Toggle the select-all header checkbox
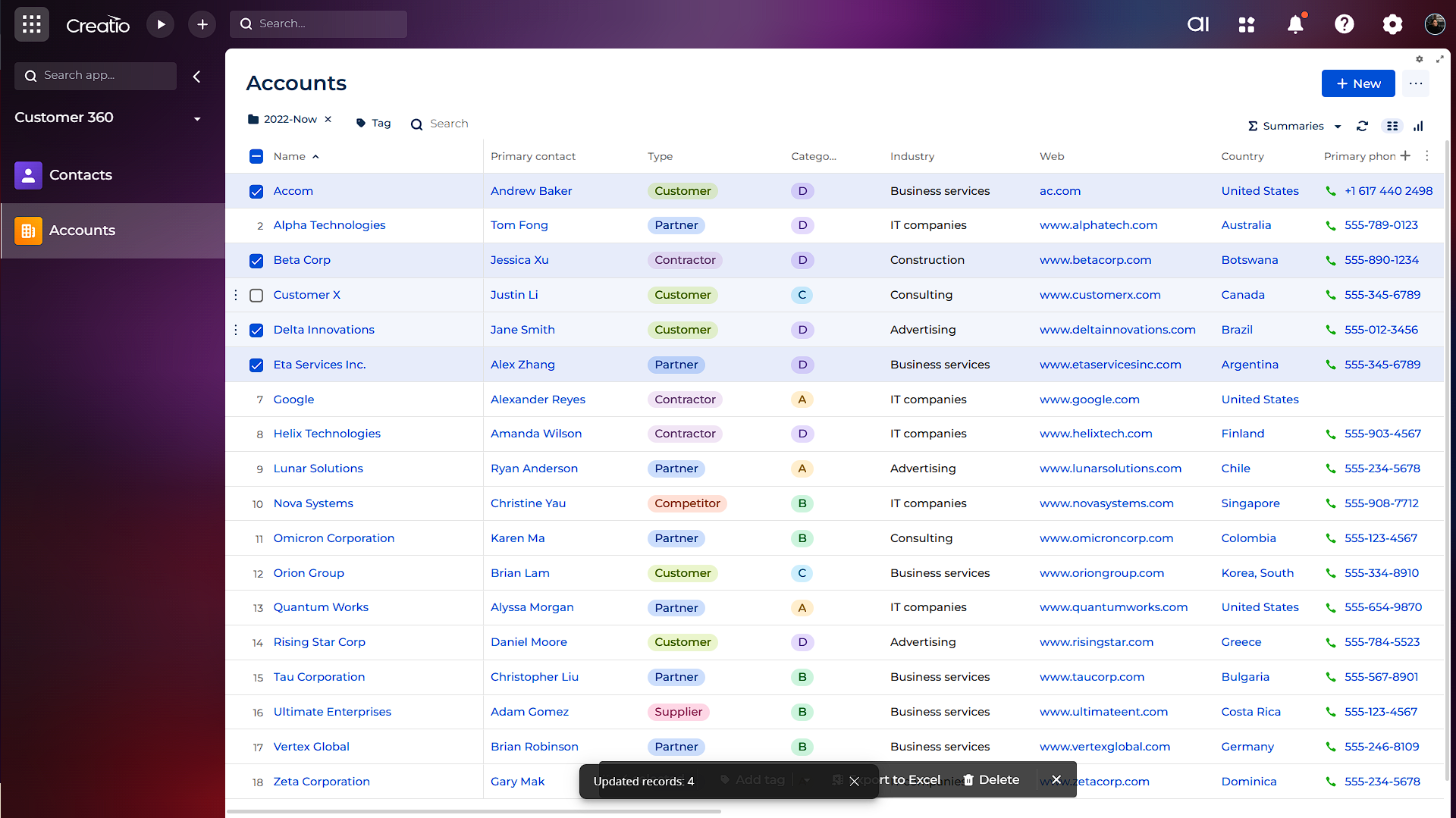Viewport: 1456px width, 818px height. [x=256, y=157]
